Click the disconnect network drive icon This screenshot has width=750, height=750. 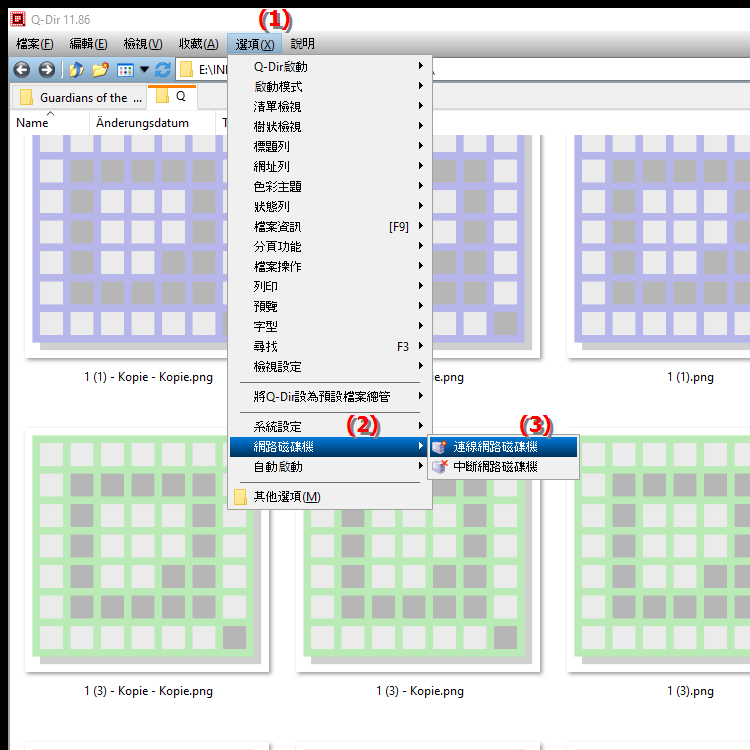(x=439, y=467)
